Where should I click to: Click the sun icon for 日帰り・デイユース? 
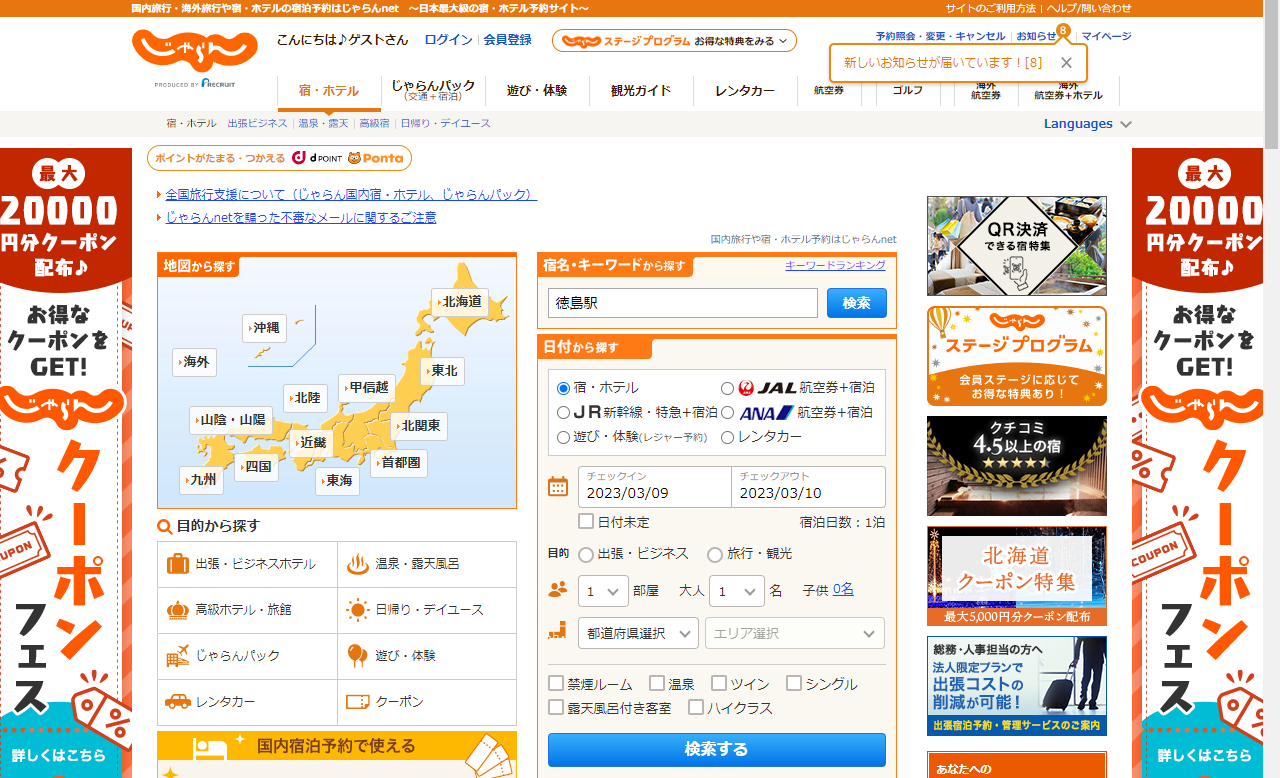pyautogui.click(x=358, y=610)
